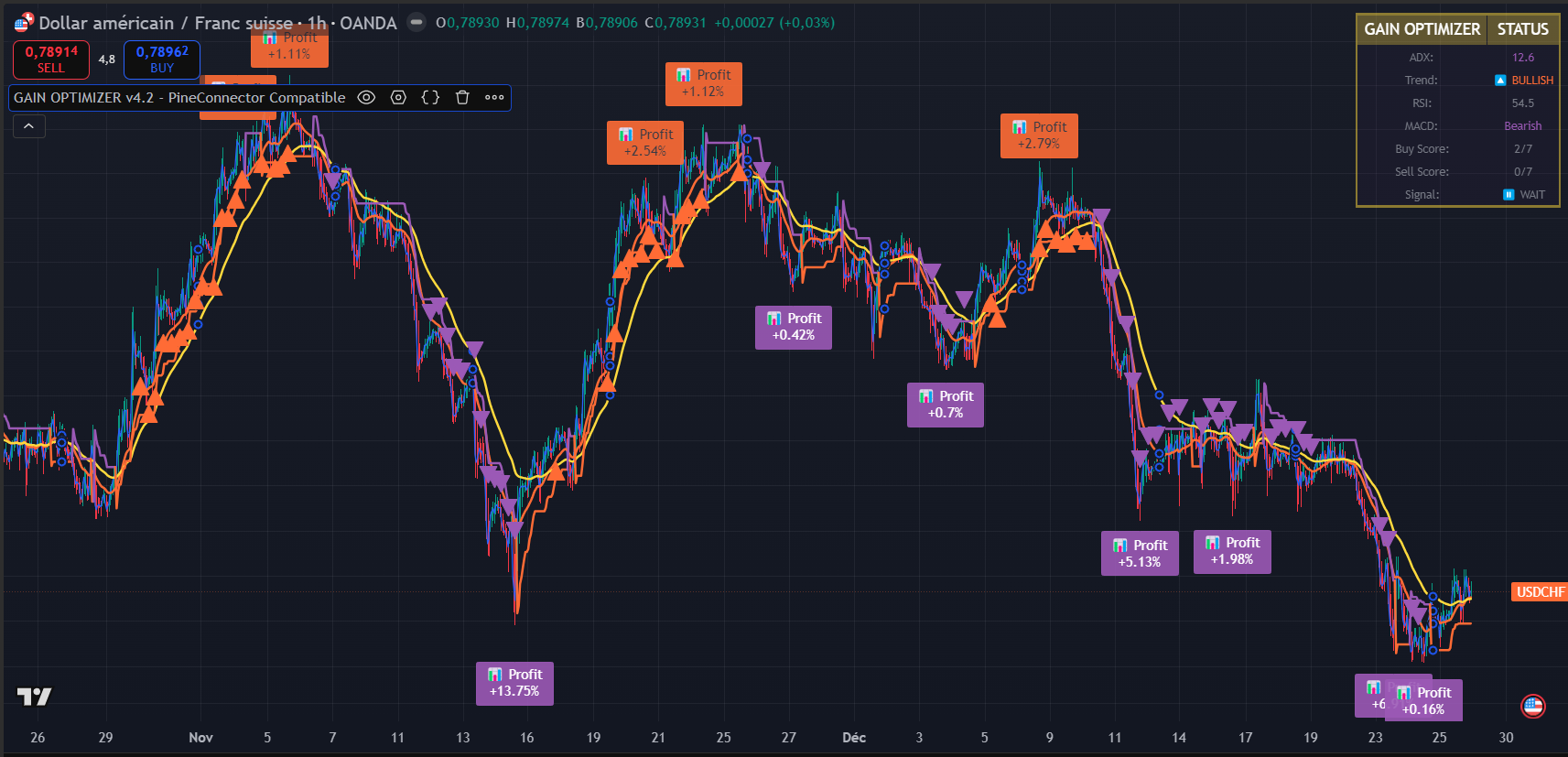
Task: Click the US flag event icon
Action: [1533, 706]
